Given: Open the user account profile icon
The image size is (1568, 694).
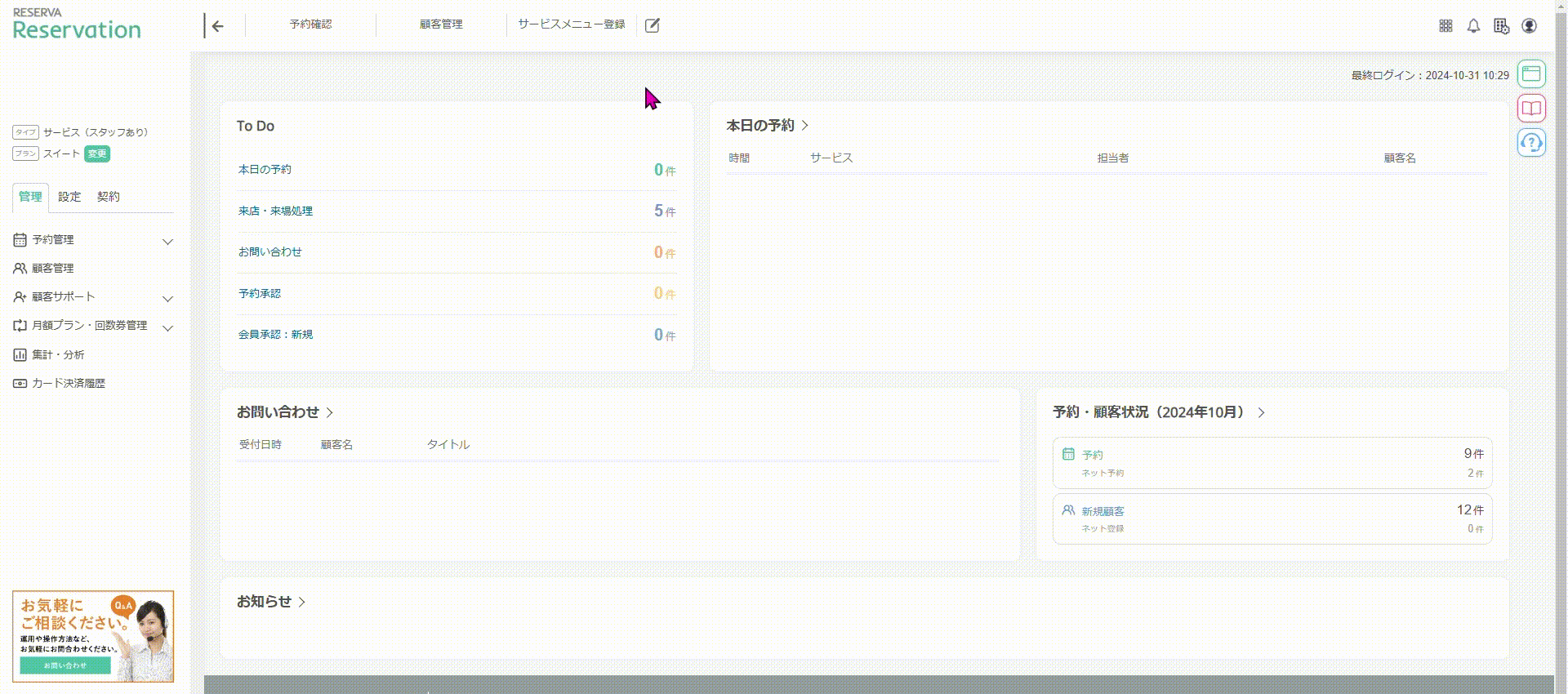Looking at the screenshot, I should (1530, 25).
